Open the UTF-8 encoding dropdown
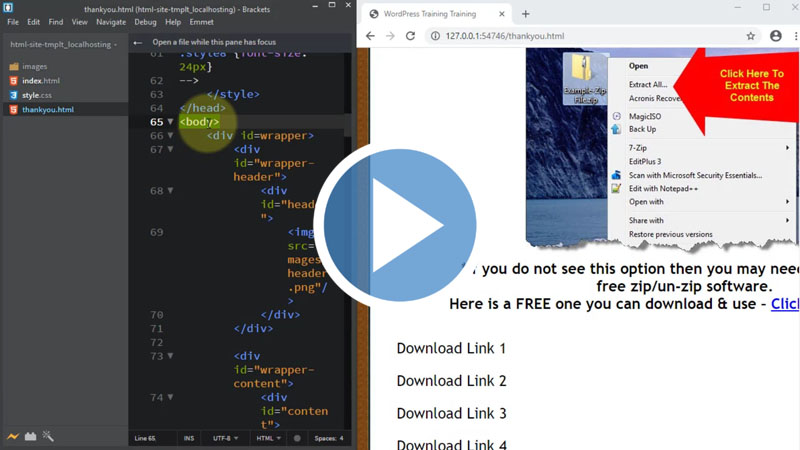Image resolution: width=800 pixels, height=450 pixels. pyautogui.click(x=225, y=438)
